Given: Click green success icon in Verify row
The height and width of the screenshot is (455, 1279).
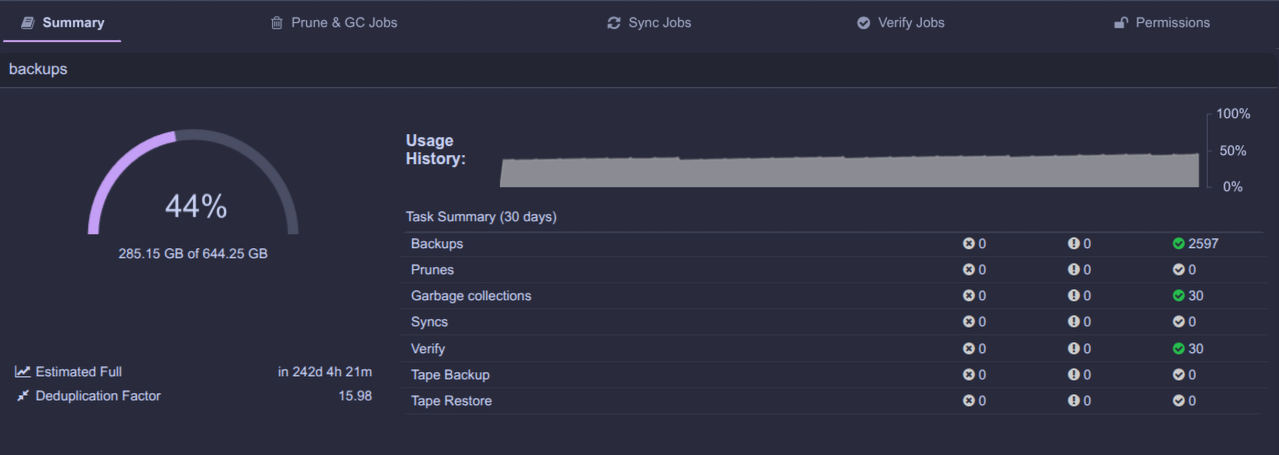Looking at the screenshot, I should [x=1178, y=349].
